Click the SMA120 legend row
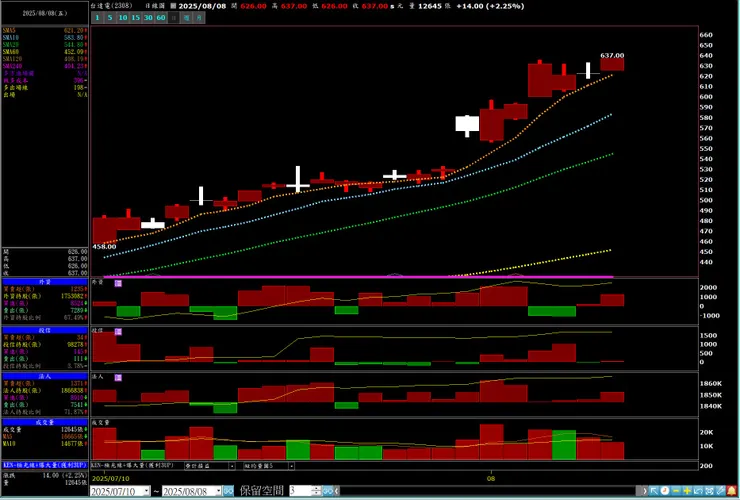Viewport: 740px width, 500px height. click(45, 59)
